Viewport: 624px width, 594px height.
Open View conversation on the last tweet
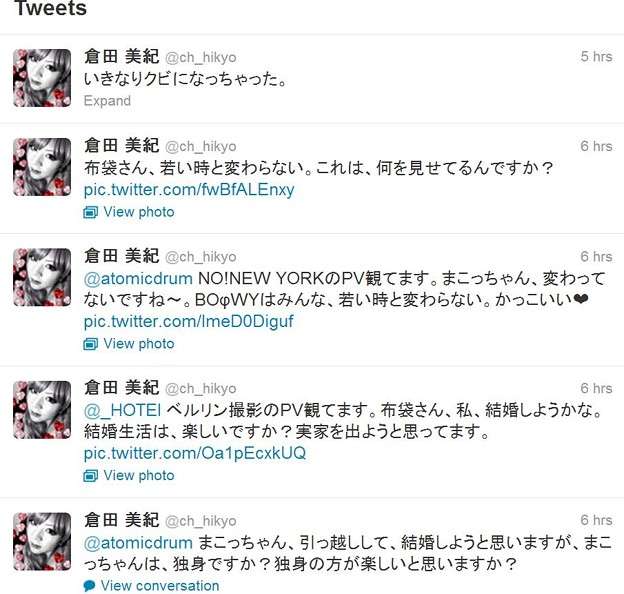[x=160, y=586]
